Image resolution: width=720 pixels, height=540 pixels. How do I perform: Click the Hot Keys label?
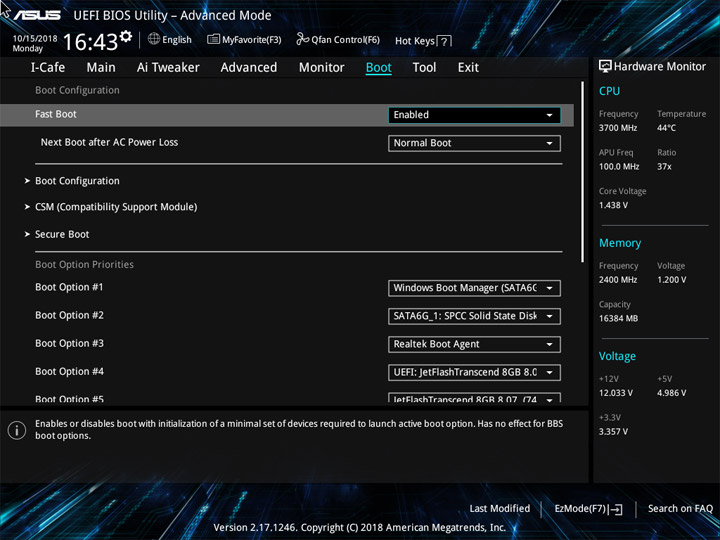point(415,41)
